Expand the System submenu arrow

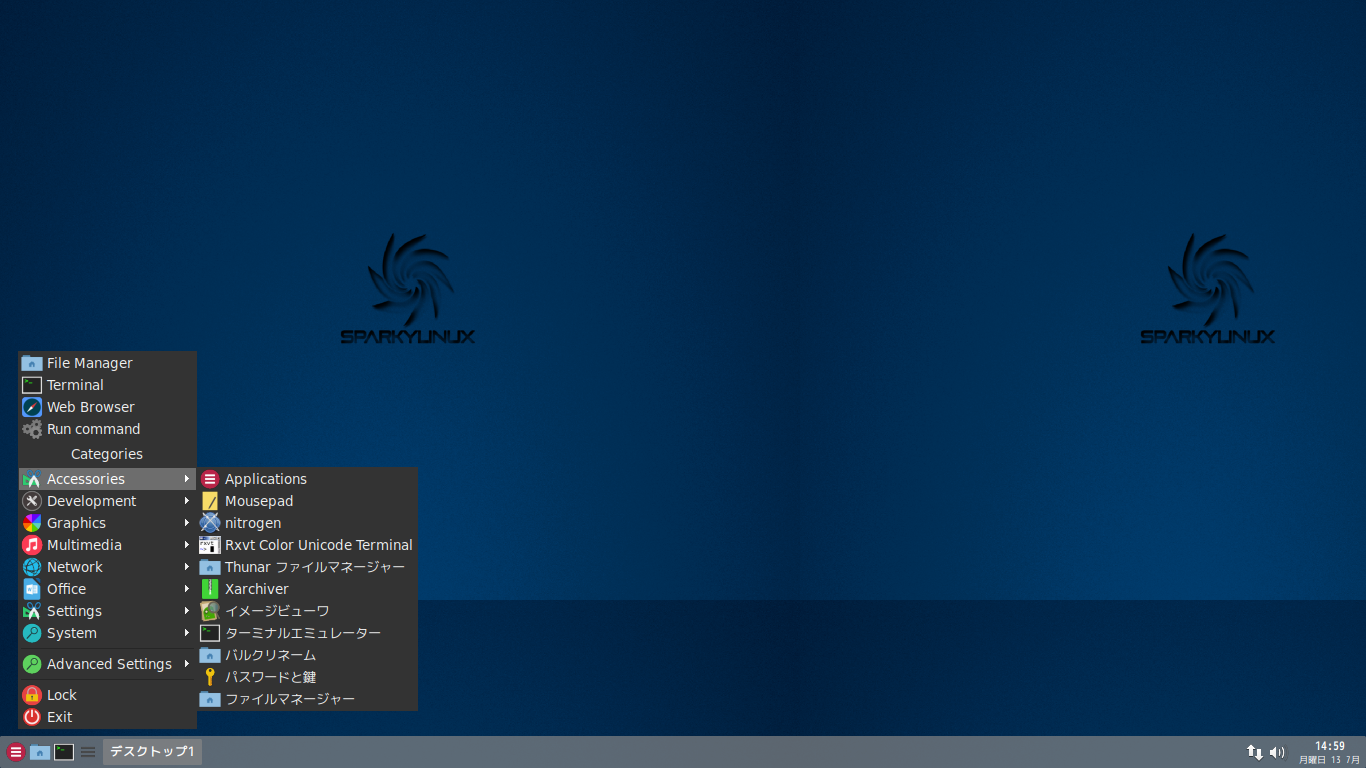click(x=186, y=633)
